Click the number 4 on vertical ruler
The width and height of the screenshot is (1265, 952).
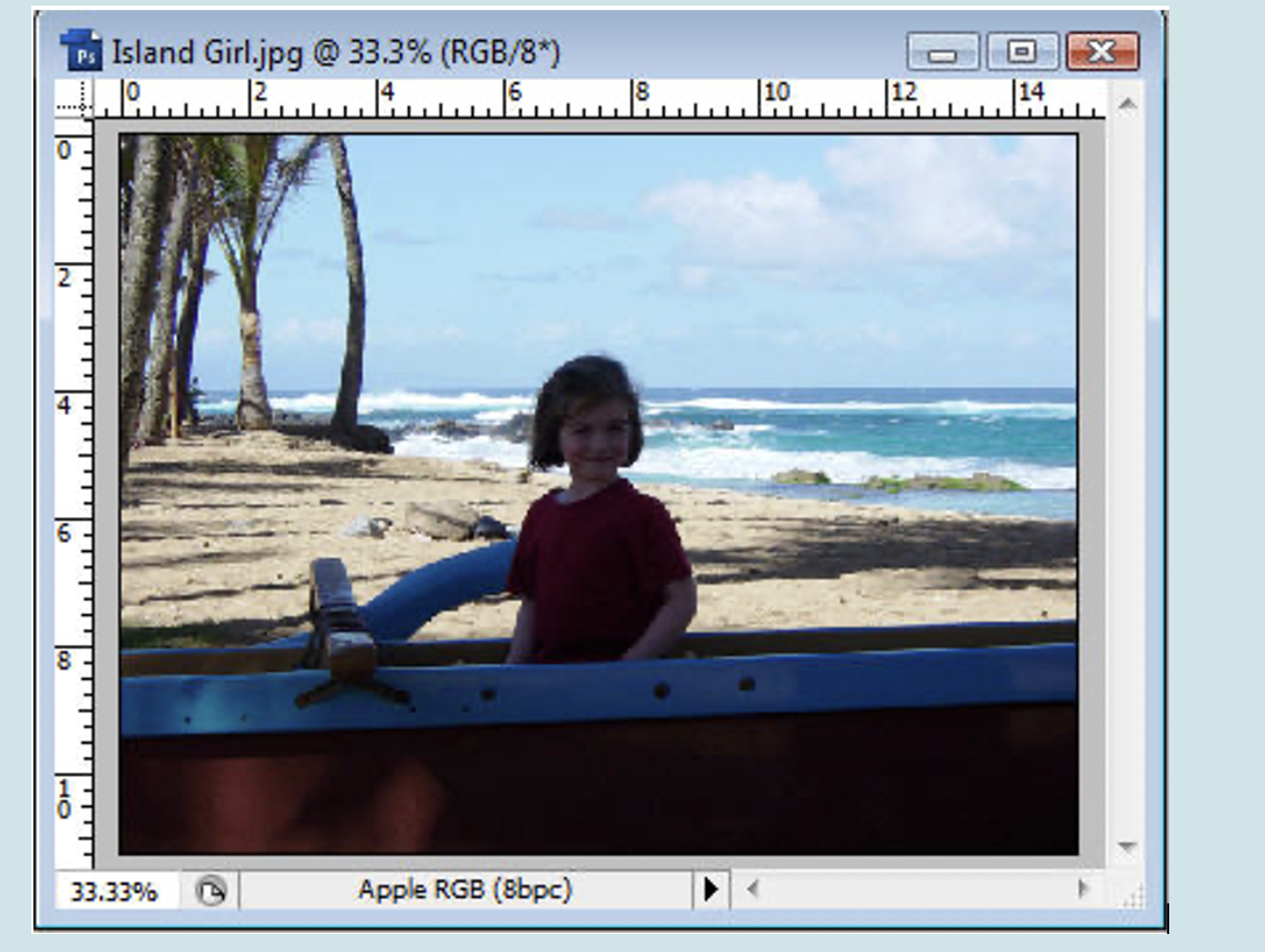point(64,406)
